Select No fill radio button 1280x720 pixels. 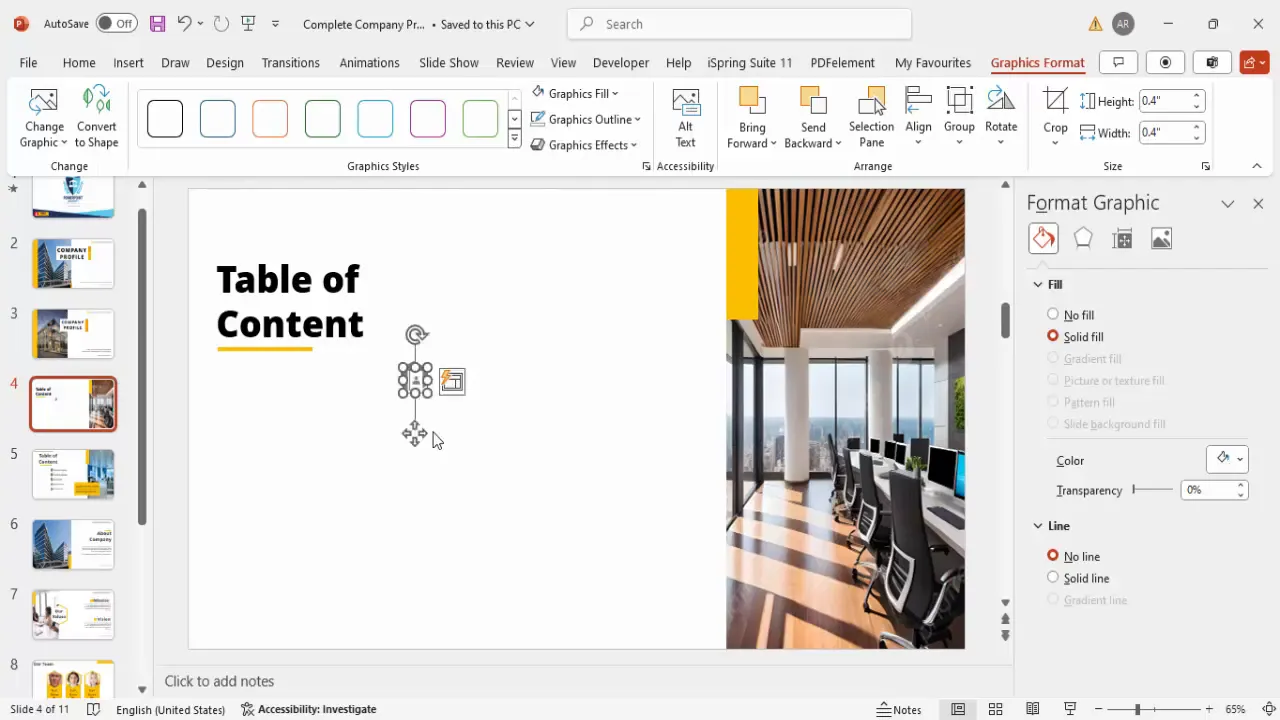coord(1053,314)
